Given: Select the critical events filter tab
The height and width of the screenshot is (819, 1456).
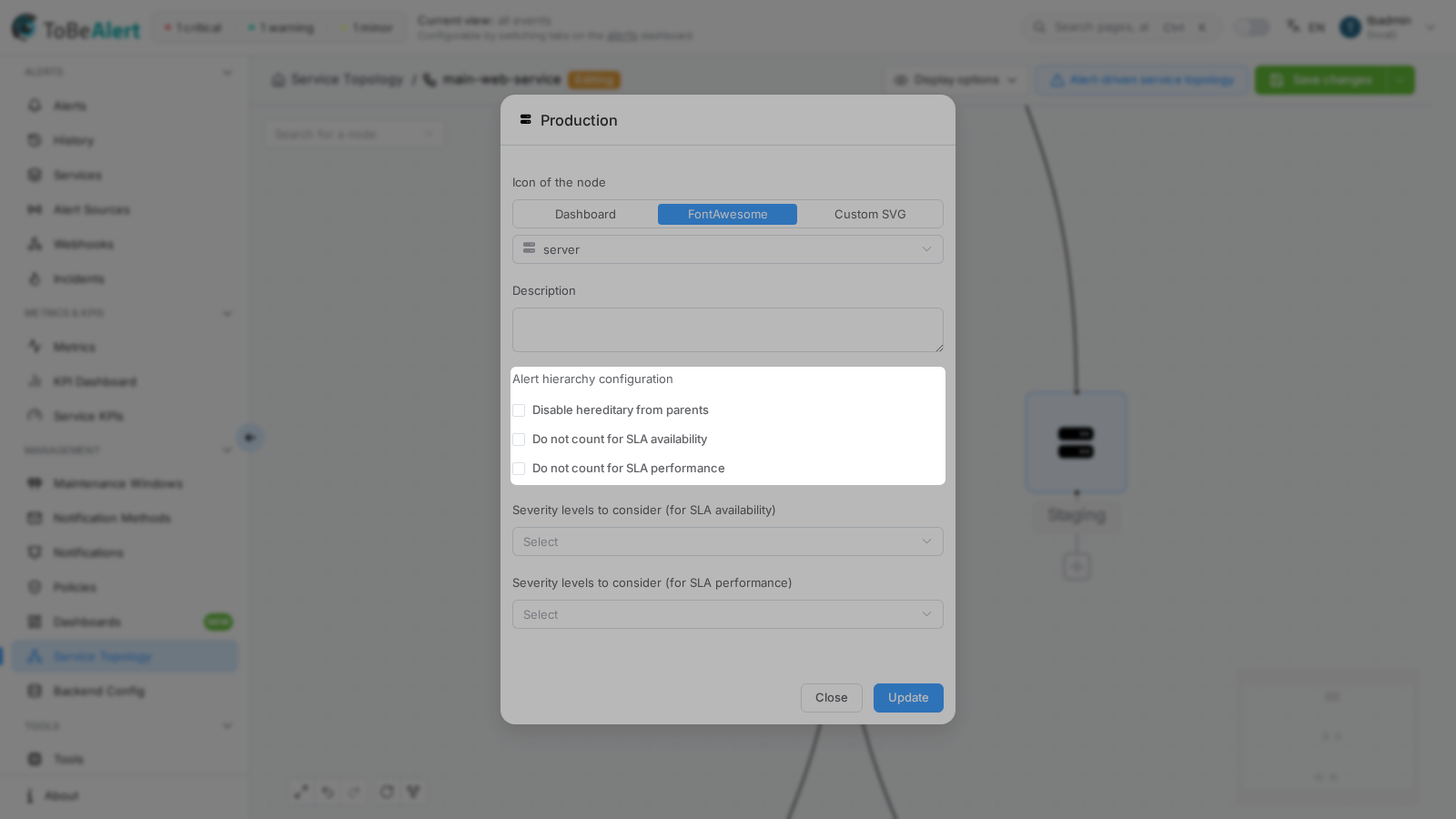Looking at the screenshot, I should tap(194, 27).
